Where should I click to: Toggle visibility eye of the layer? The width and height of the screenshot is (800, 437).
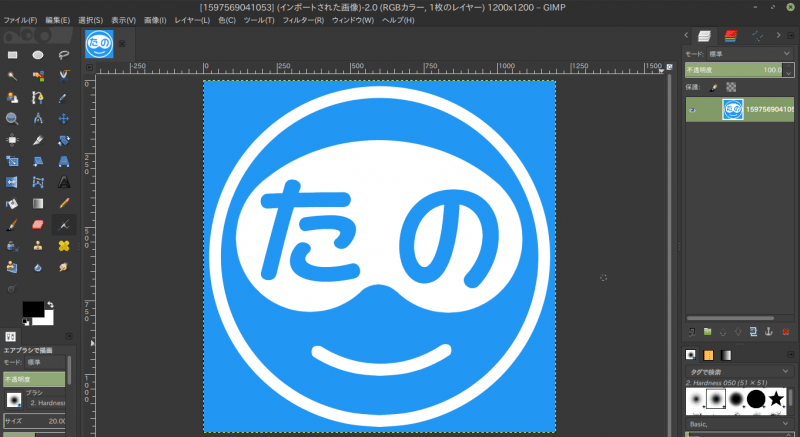pyautogui.click(x=692, y=110)
